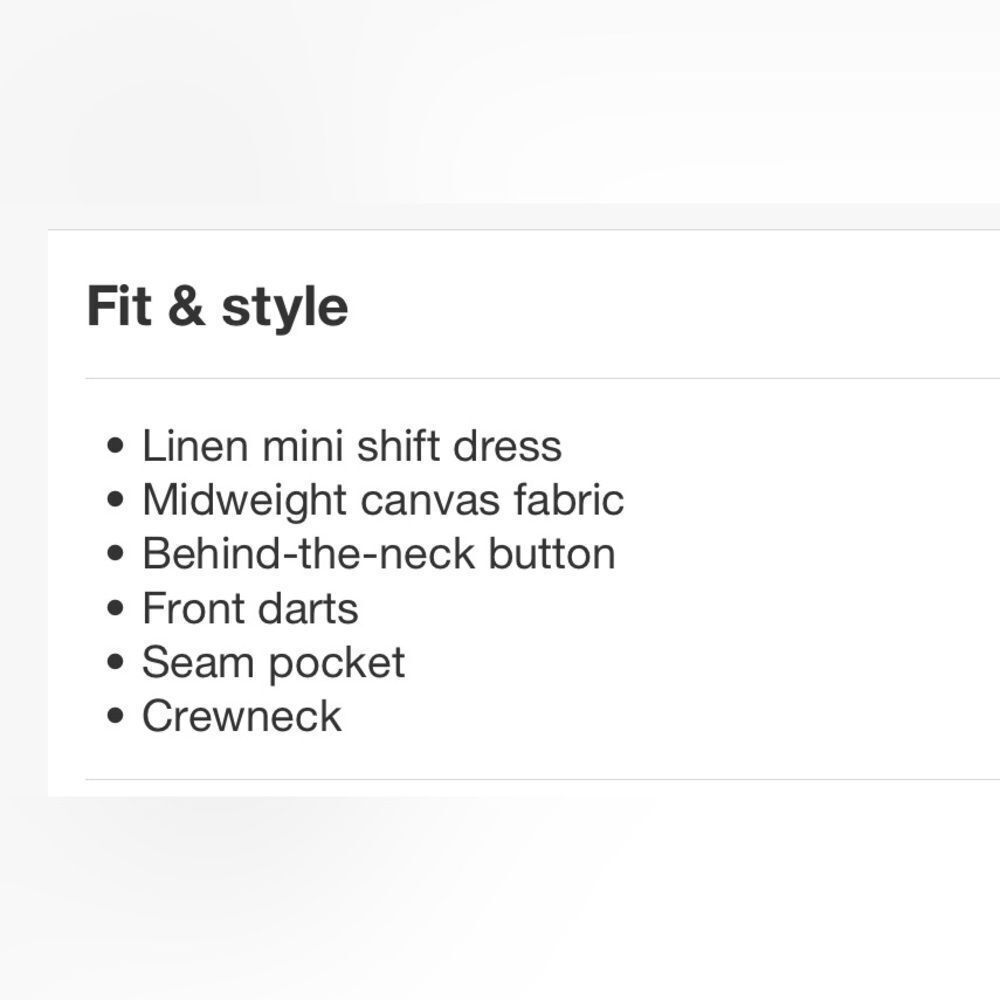Click the "Seam pocket" list item
The height and width of the screenshot is (1000, 1000).
point(273,664)
